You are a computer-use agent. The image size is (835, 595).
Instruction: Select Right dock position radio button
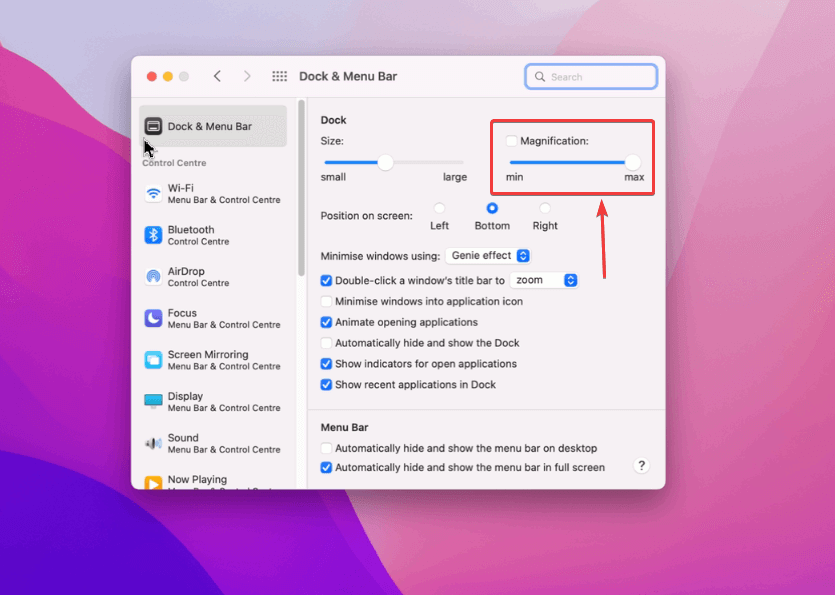pyautogui.click(x=545, y=208)
